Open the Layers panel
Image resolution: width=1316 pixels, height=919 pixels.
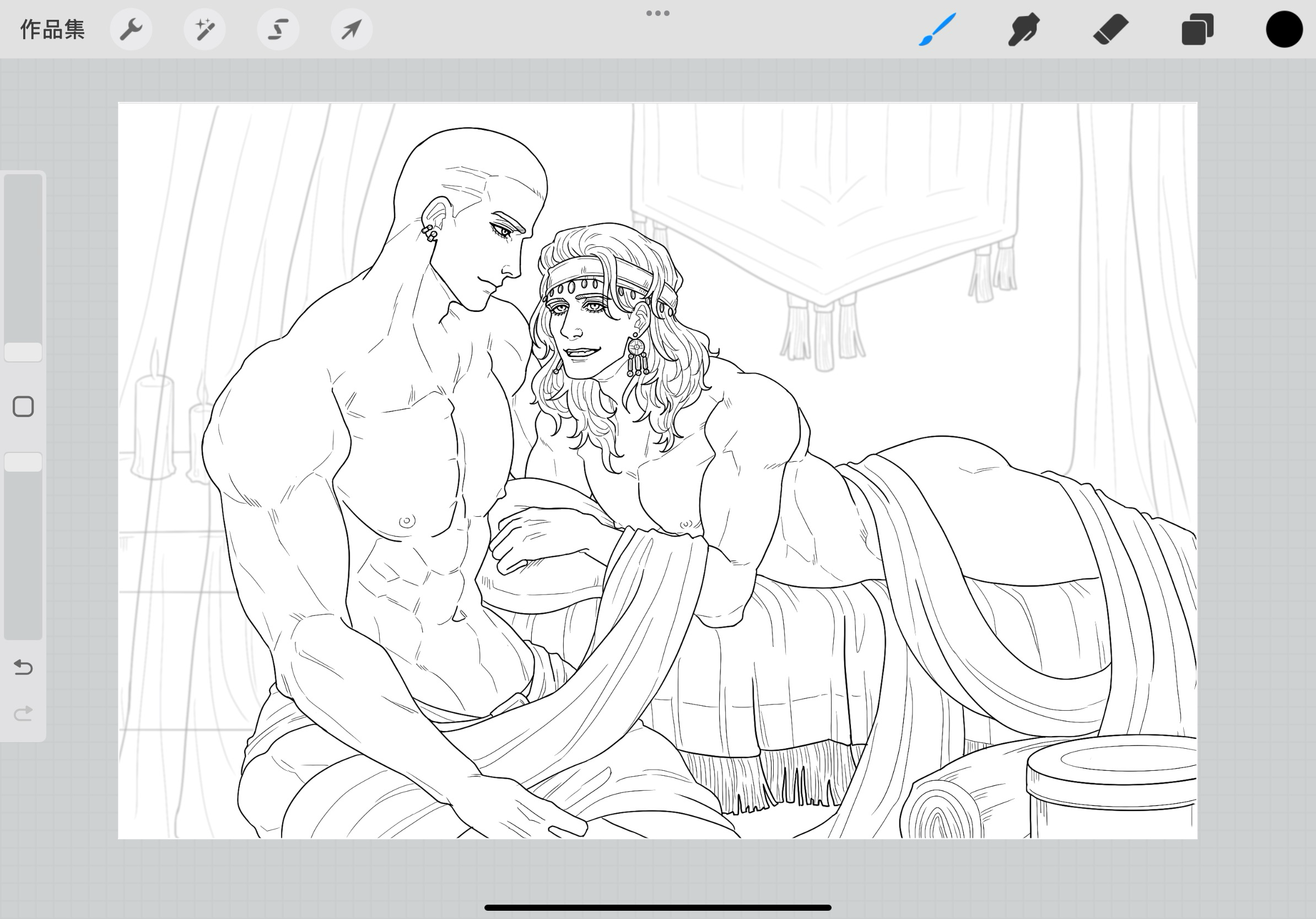coord(1198,29)
